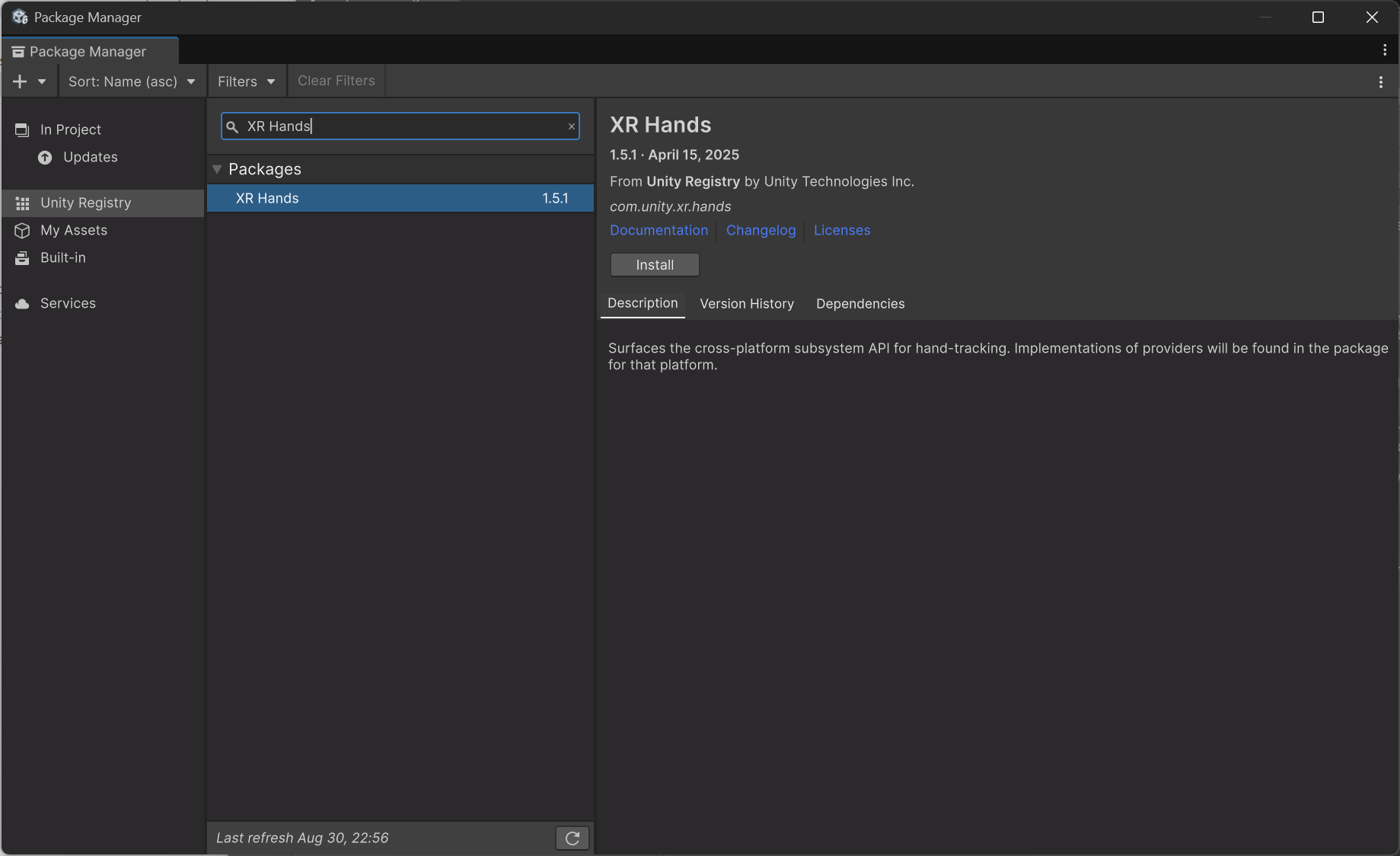Switch to the Dependencies tab
Viewport: 1400px width, 856px height.
coord(860,304)
